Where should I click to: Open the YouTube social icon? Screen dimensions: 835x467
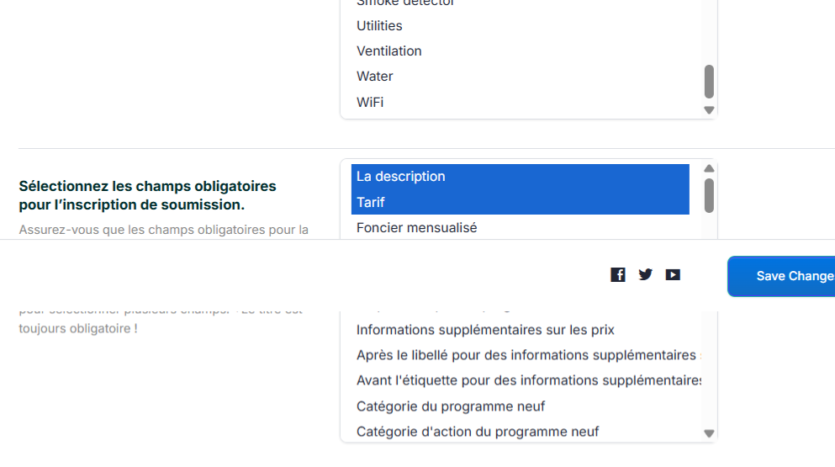click(x=673, y=275)
